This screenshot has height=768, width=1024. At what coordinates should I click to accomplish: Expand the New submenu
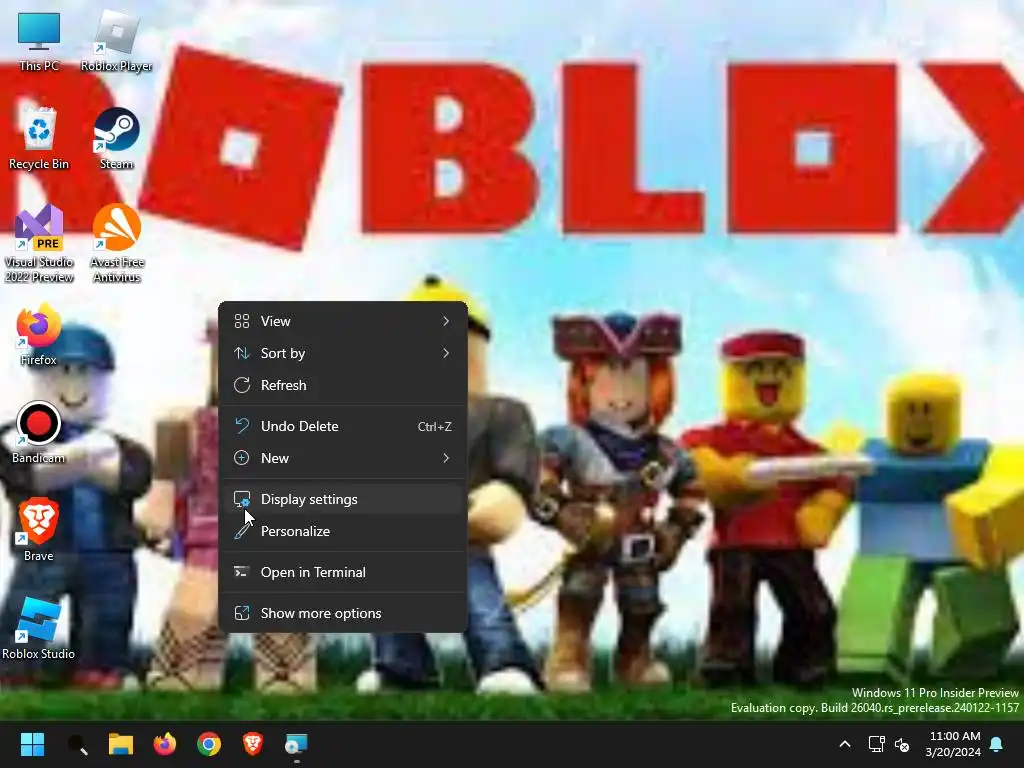coord(342,458)
